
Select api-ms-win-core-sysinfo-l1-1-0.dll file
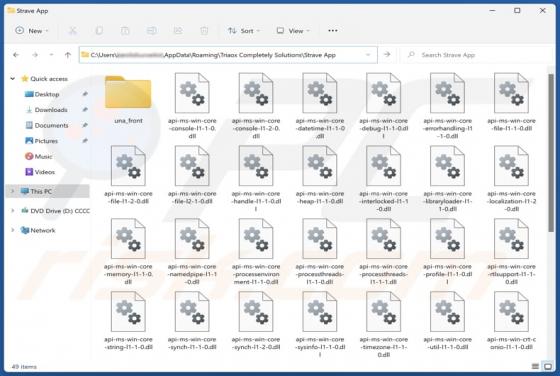pyautogui.click(x=320, y=324)
